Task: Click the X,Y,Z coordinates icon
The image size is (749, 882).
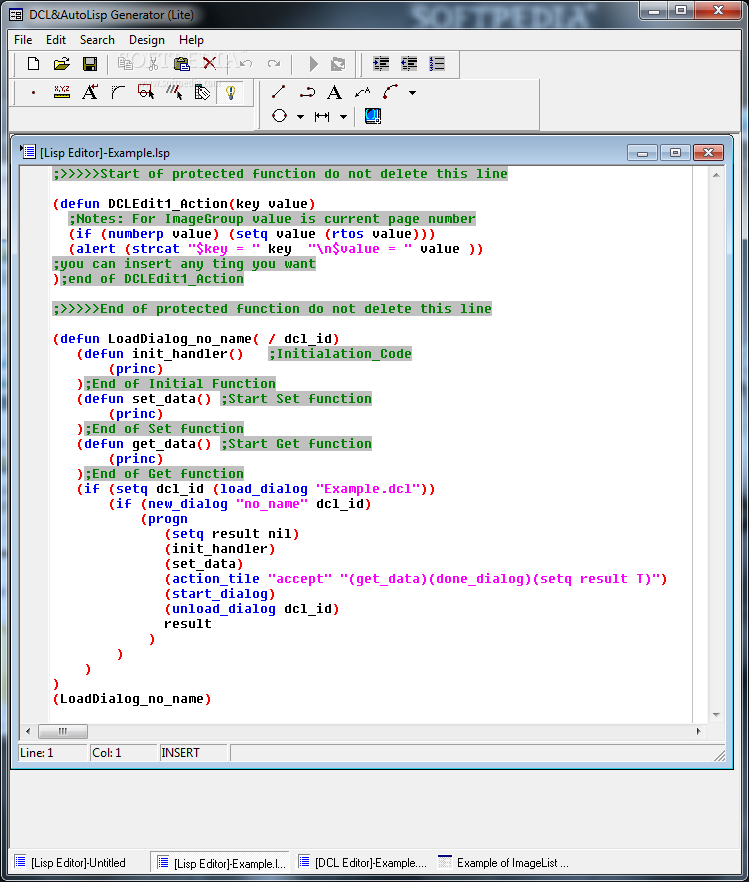Action: coord(62,92)
